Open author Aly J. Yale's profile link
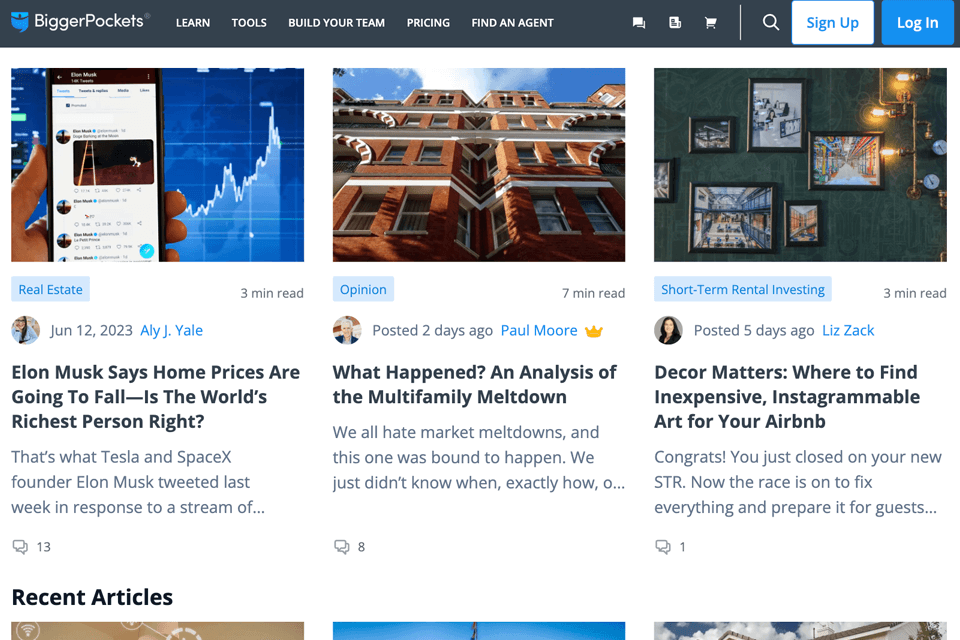The width and height of the screenshot is (960, 640). (x=171, y=330)
